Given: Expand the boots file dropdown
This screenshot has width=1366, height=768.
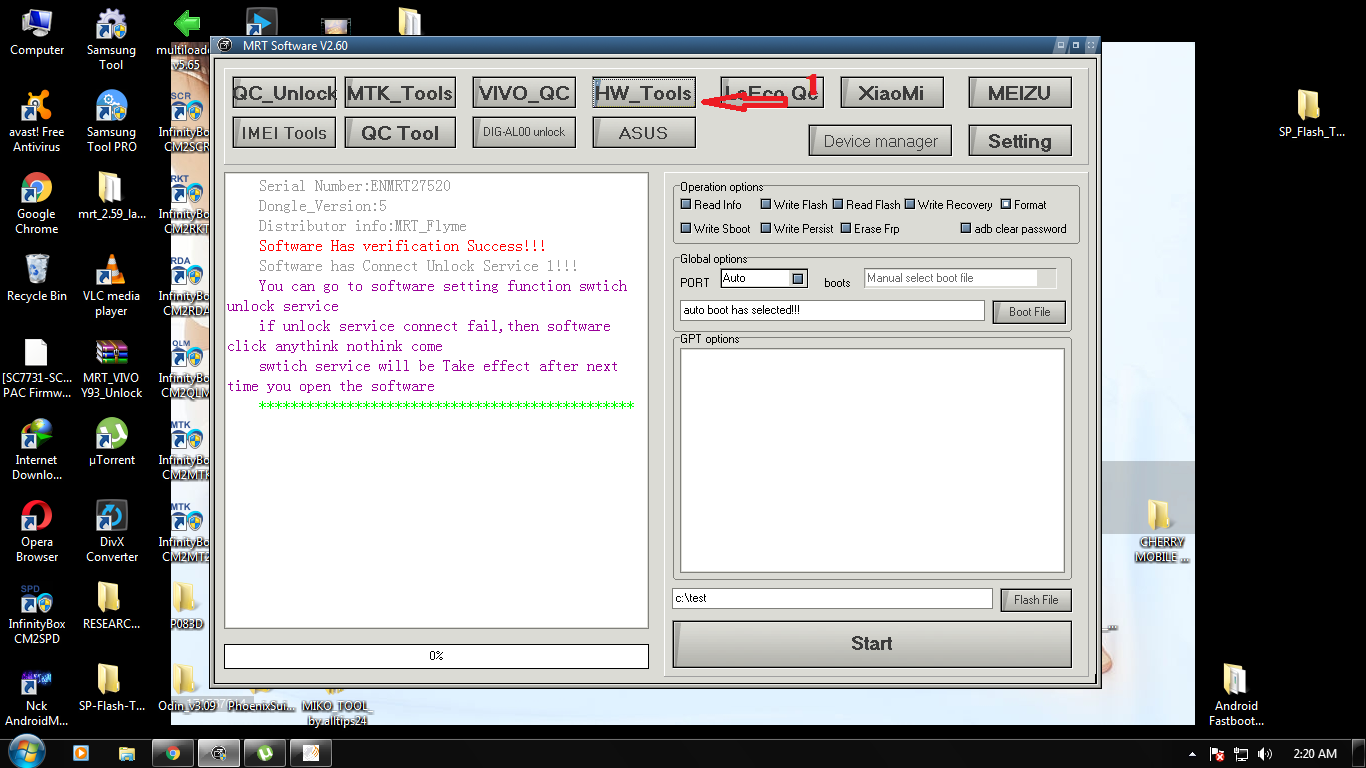Looking at the screenshot, I should 1046,278.
